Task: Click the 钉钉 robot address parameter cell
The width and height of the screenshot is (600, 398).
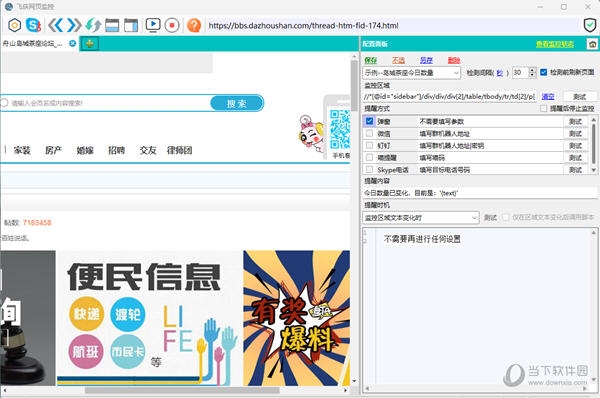Action: (x=490, y=146)
